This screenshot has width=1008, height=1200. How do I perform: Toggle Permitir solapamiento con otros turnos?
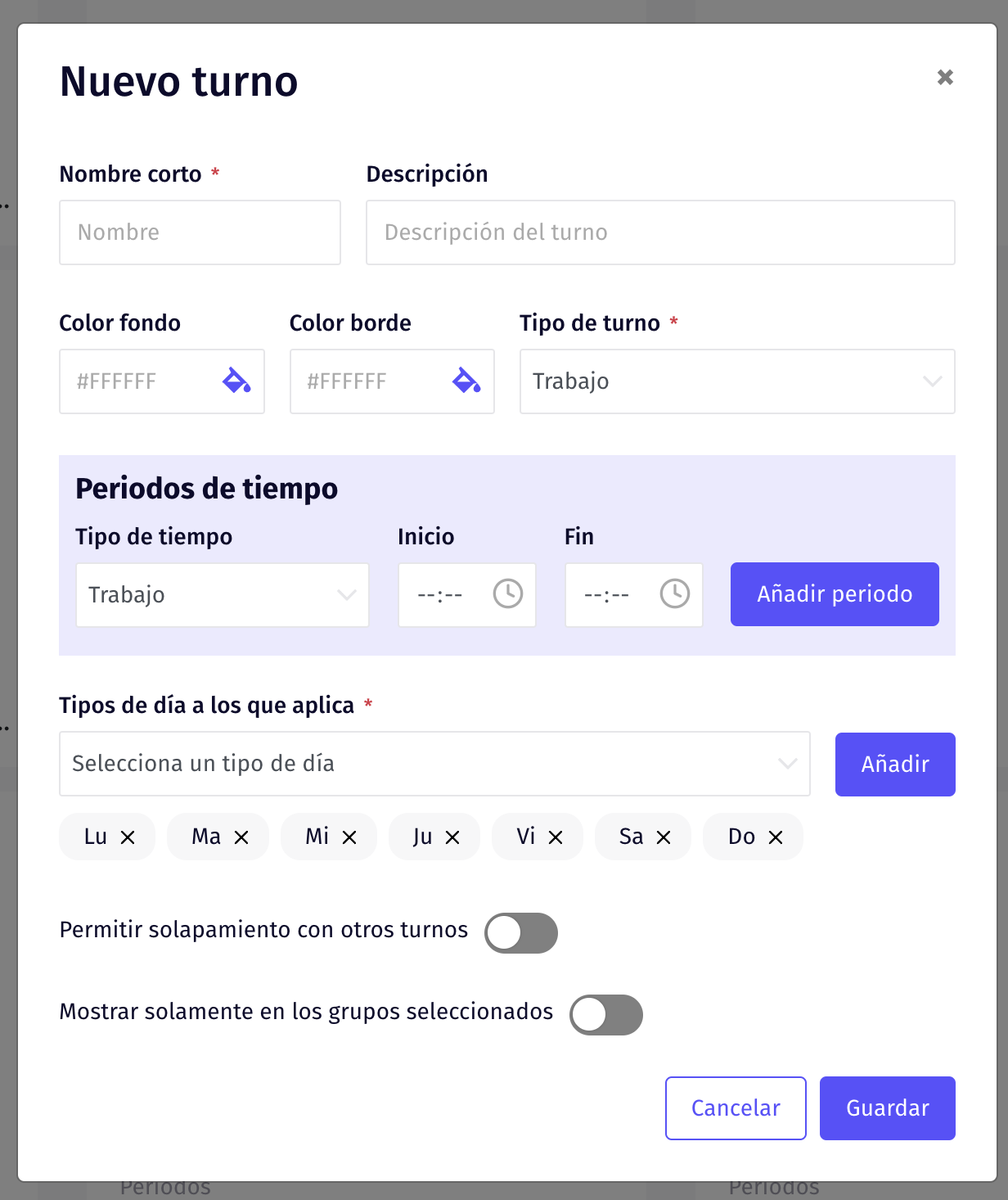[x=521, y=933]
